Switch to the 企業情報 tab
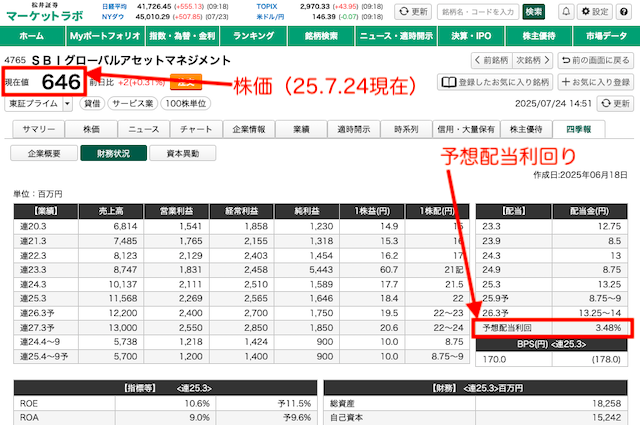Viewport: 640px width, 425px height. click(249, 129)
